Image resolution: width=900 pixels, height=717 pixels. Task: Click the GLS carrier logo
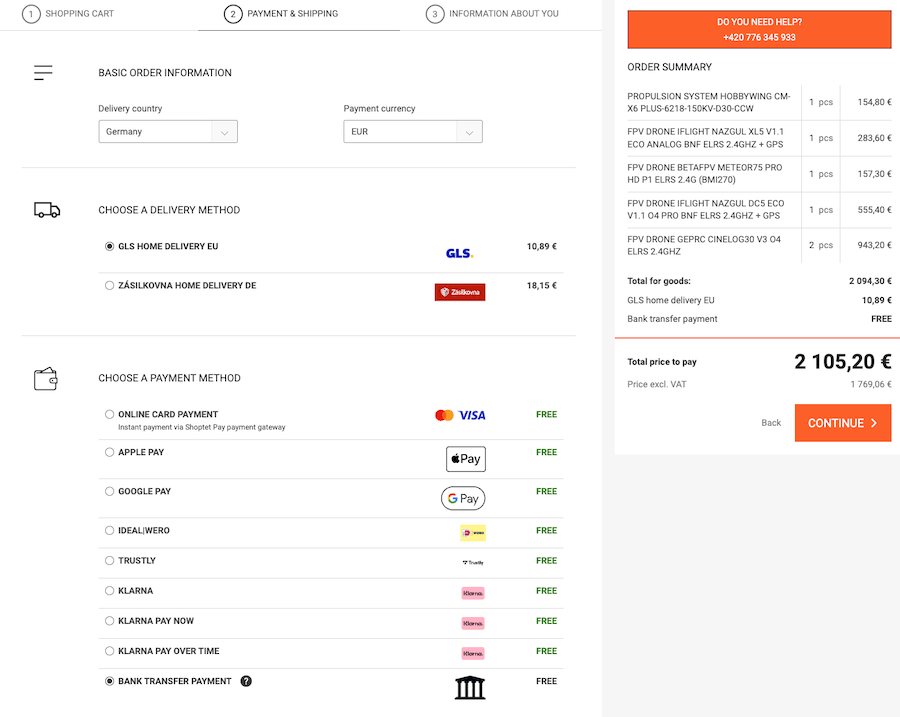point(459,253)
